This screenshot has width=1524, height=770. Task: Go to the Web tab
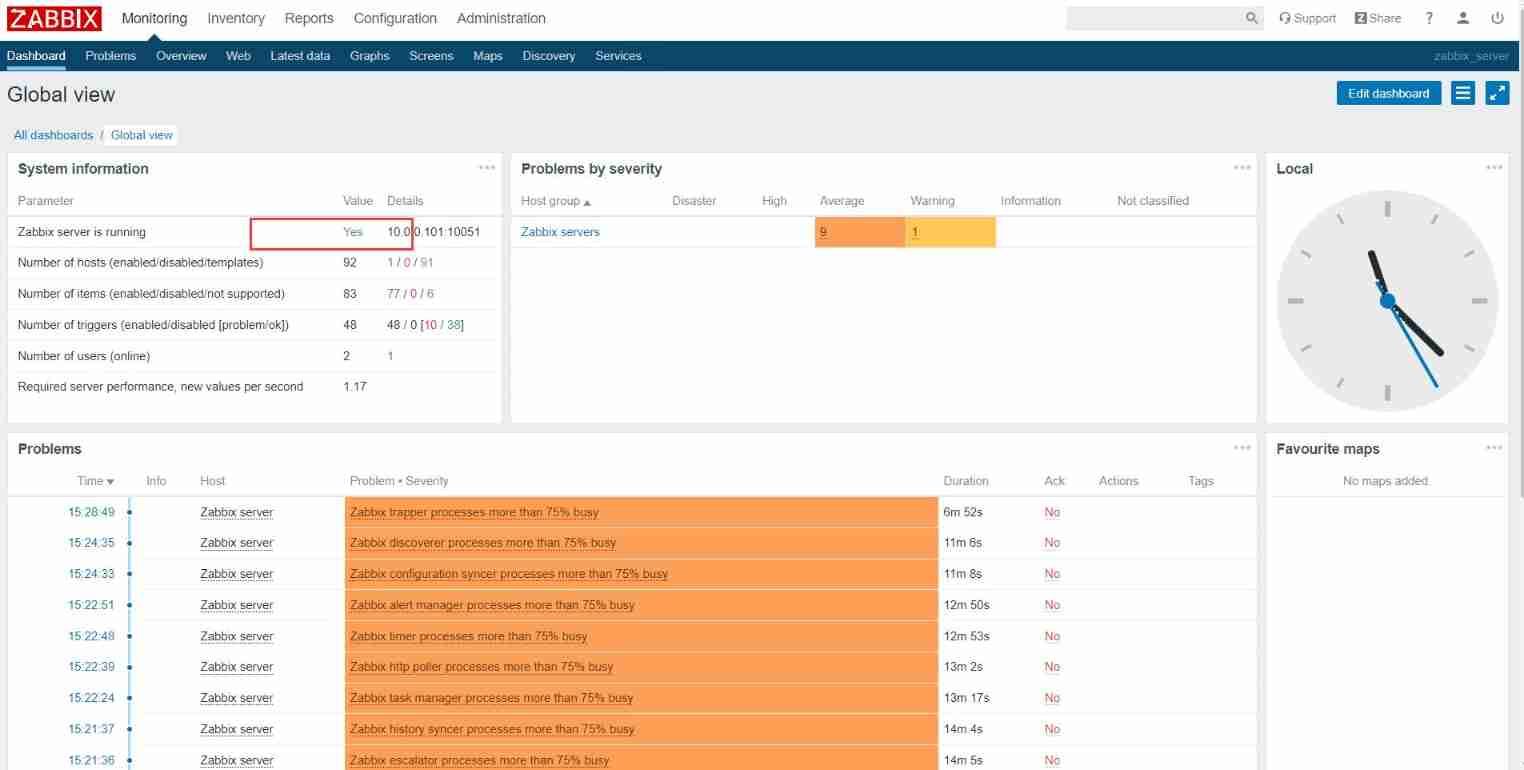pyautogui.click(x=238, y=56)
